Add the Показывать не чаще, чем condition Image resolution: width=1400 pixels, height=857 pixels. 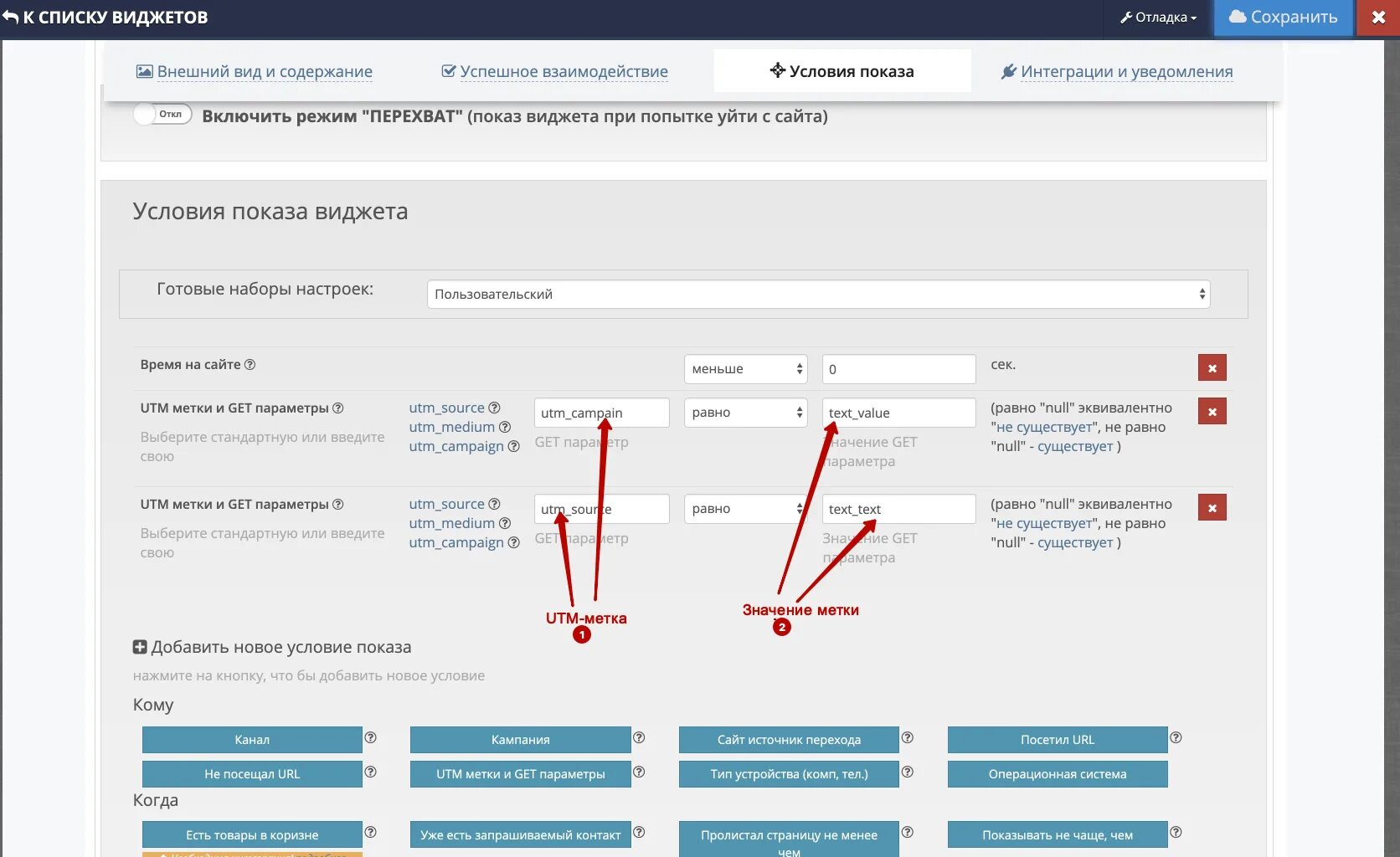click(1058, 835)
